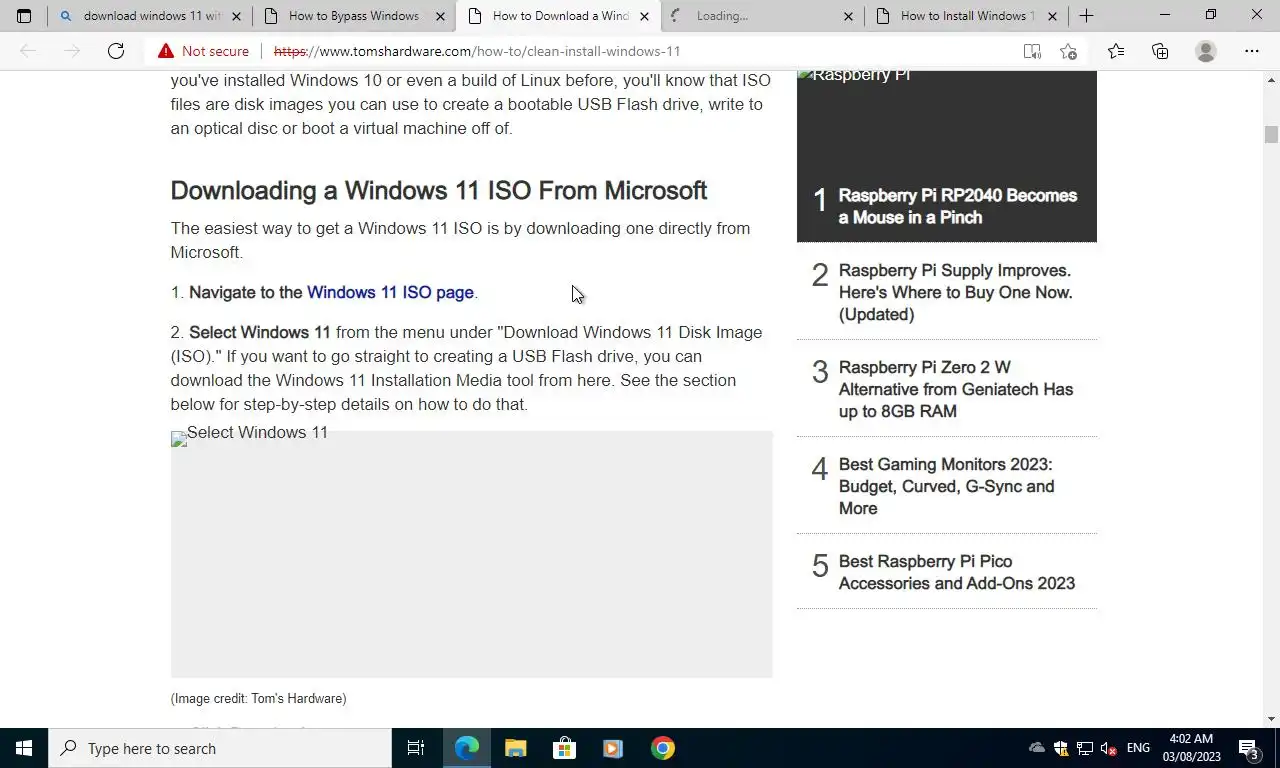The image size is (1280, 768).
Task: Click the taskbar search box
Action: [220, 748]
